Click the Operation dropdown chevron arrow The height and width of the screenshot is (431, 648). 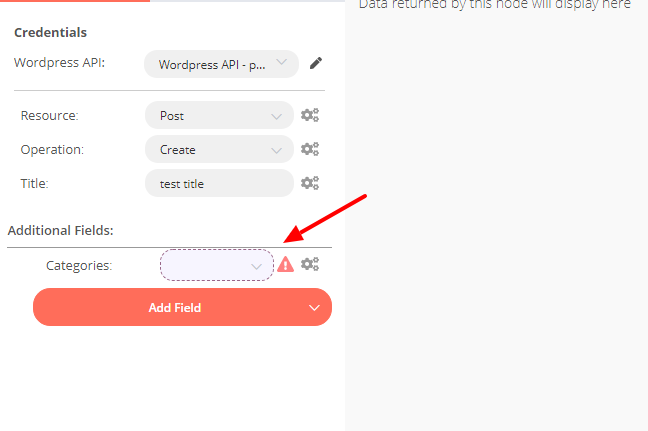276,150
